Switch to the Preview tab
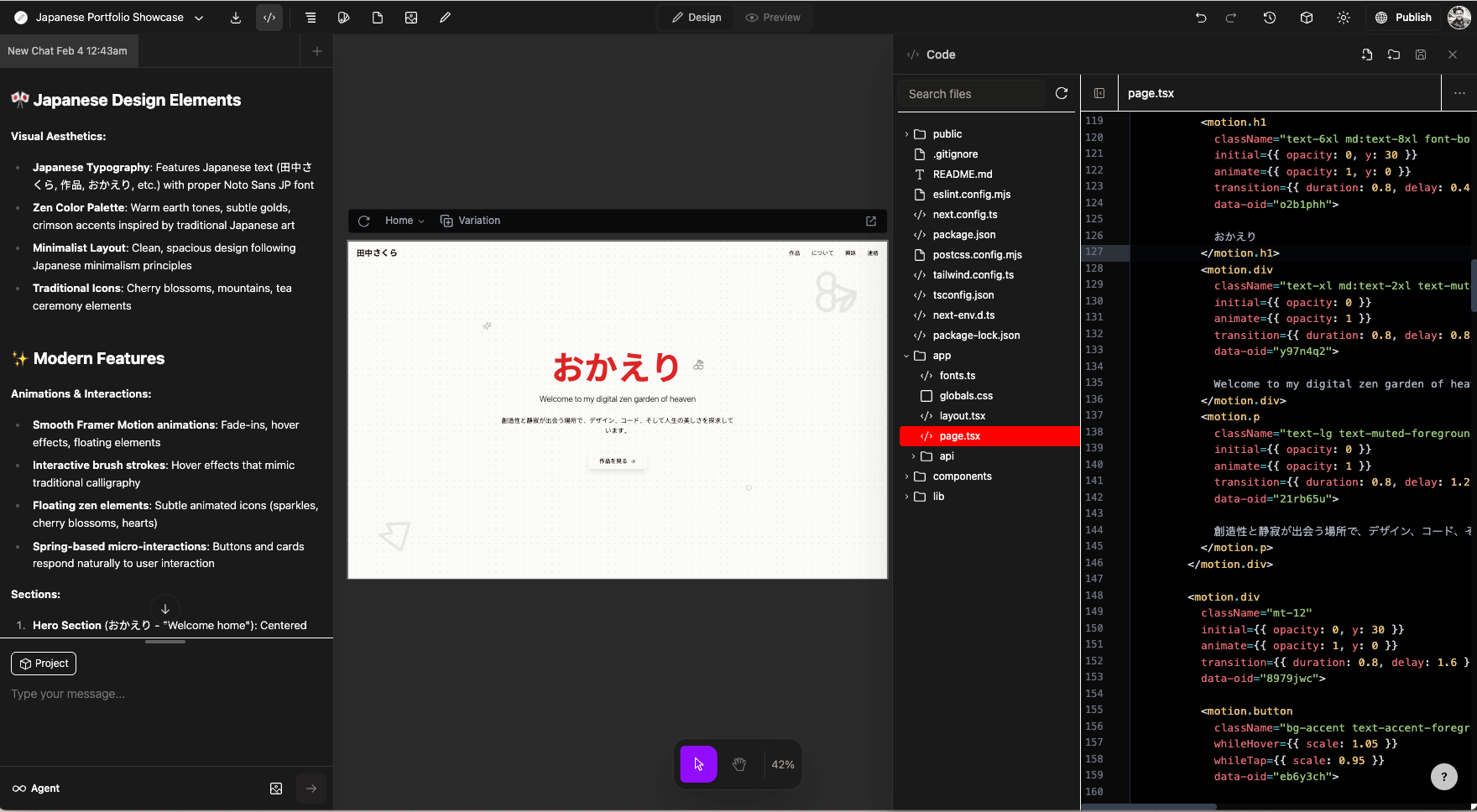 click(x=773, y=18)
